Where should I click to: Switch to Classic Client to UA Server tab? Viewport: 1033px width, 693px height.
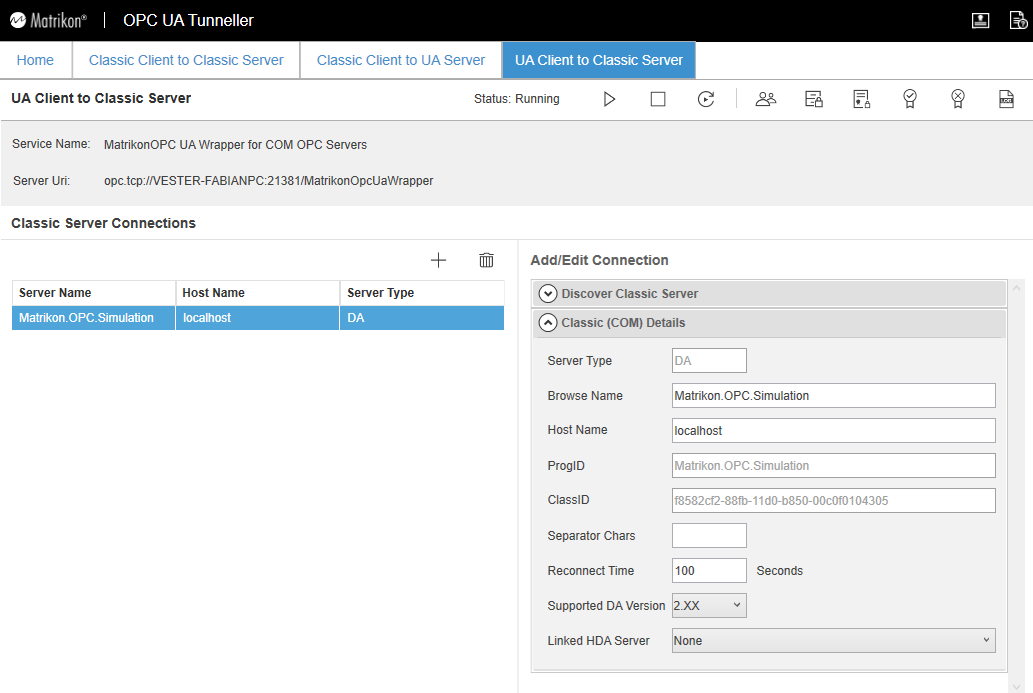(401, 60)
